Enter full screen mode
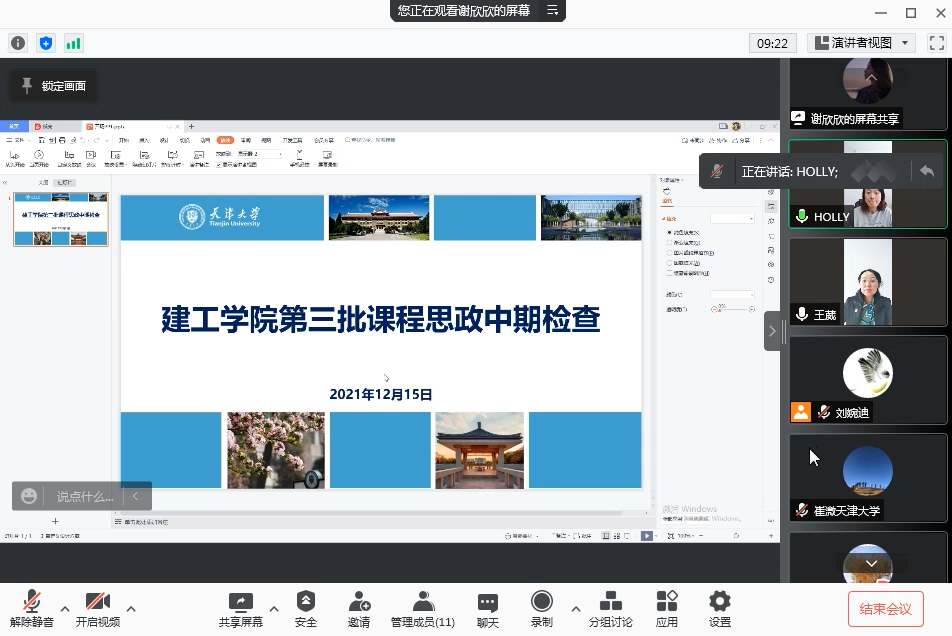The image size is (952, 636). [x=936, y=43]
